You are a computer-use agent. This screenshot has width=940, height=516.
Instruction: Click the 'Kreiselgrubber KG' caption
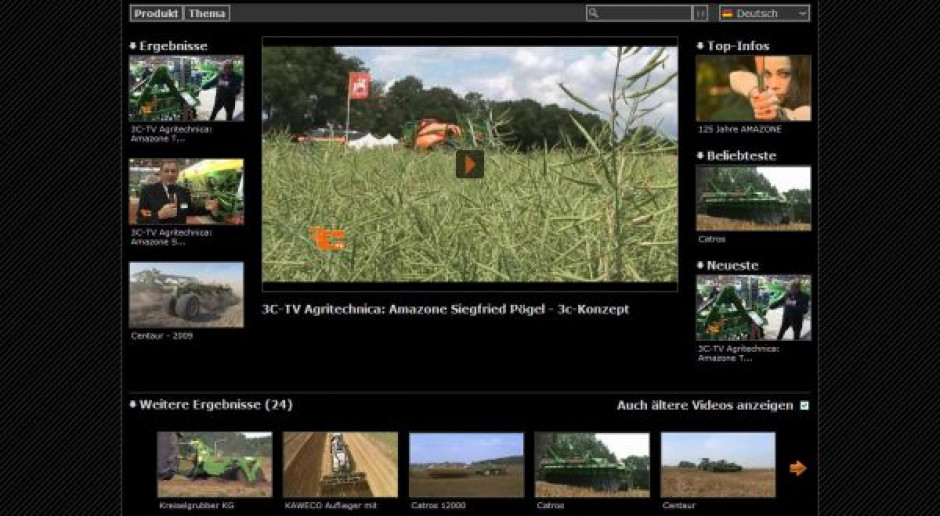[x=197, y=506]
